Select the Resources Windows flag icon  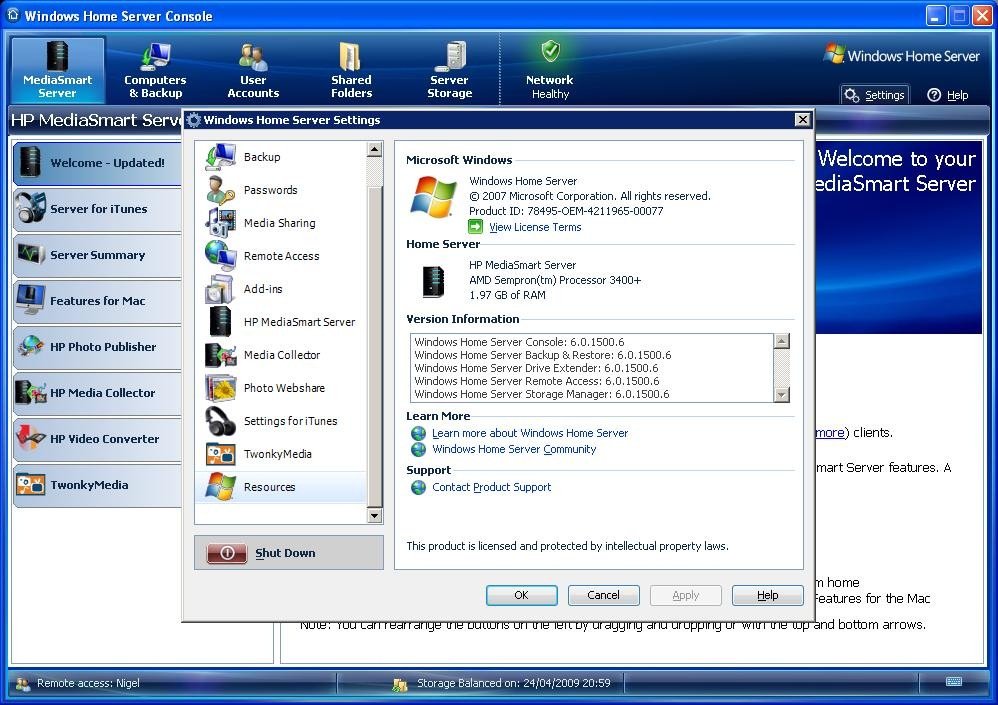click(x=220, y=487)
